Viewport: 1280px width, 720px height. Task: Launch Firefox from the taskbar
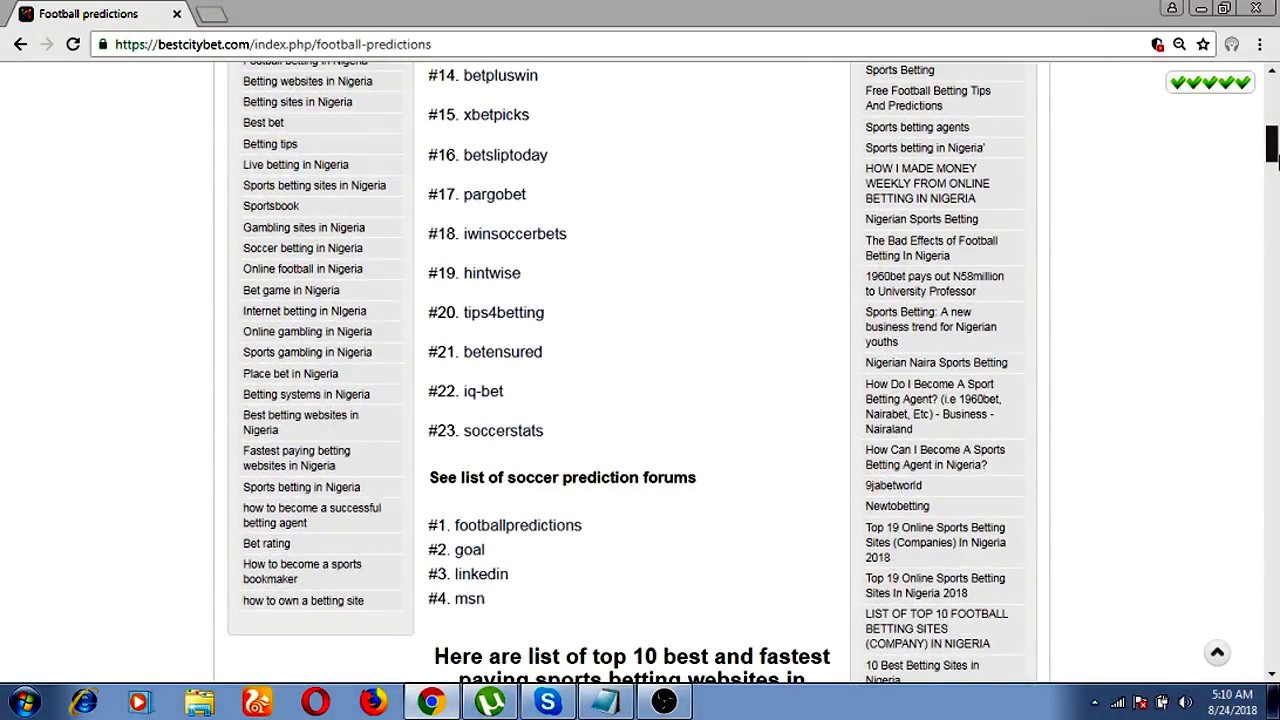tap(373, 702)
